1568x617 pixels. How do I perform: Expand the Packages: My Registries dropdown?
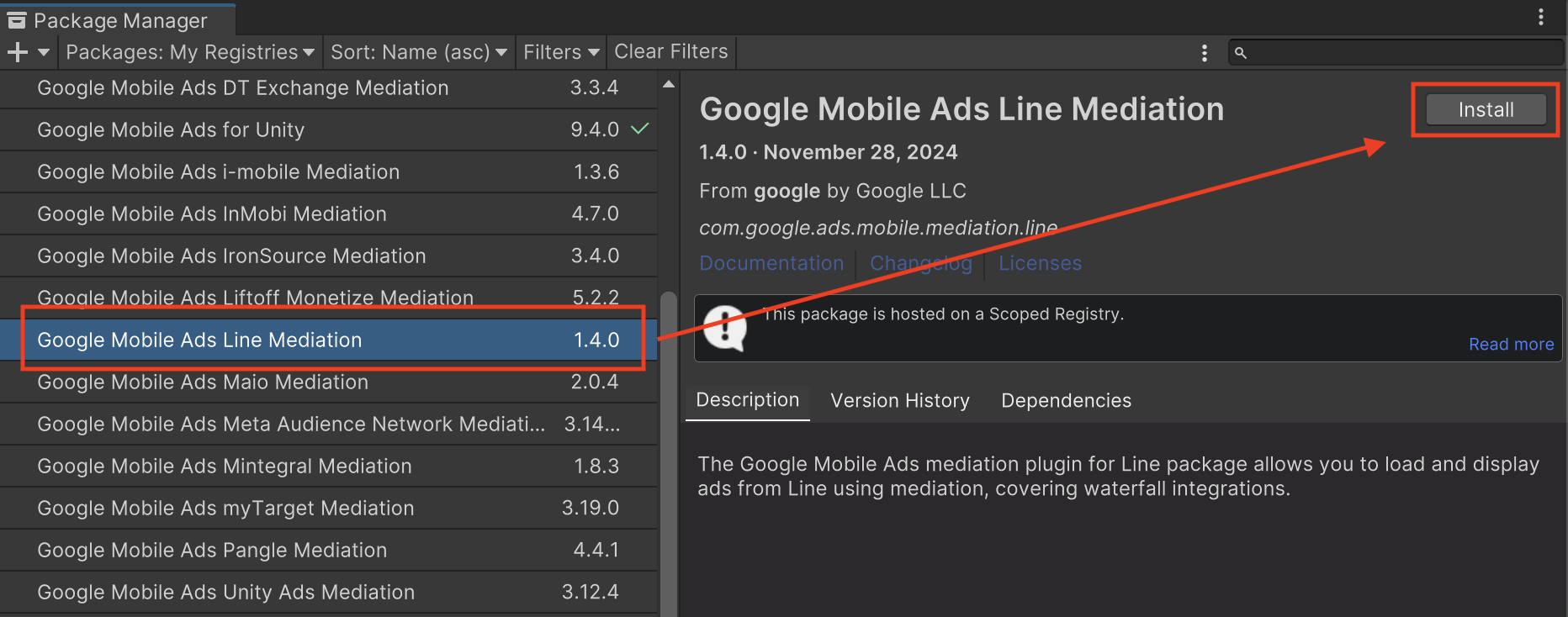pos(190,52)
